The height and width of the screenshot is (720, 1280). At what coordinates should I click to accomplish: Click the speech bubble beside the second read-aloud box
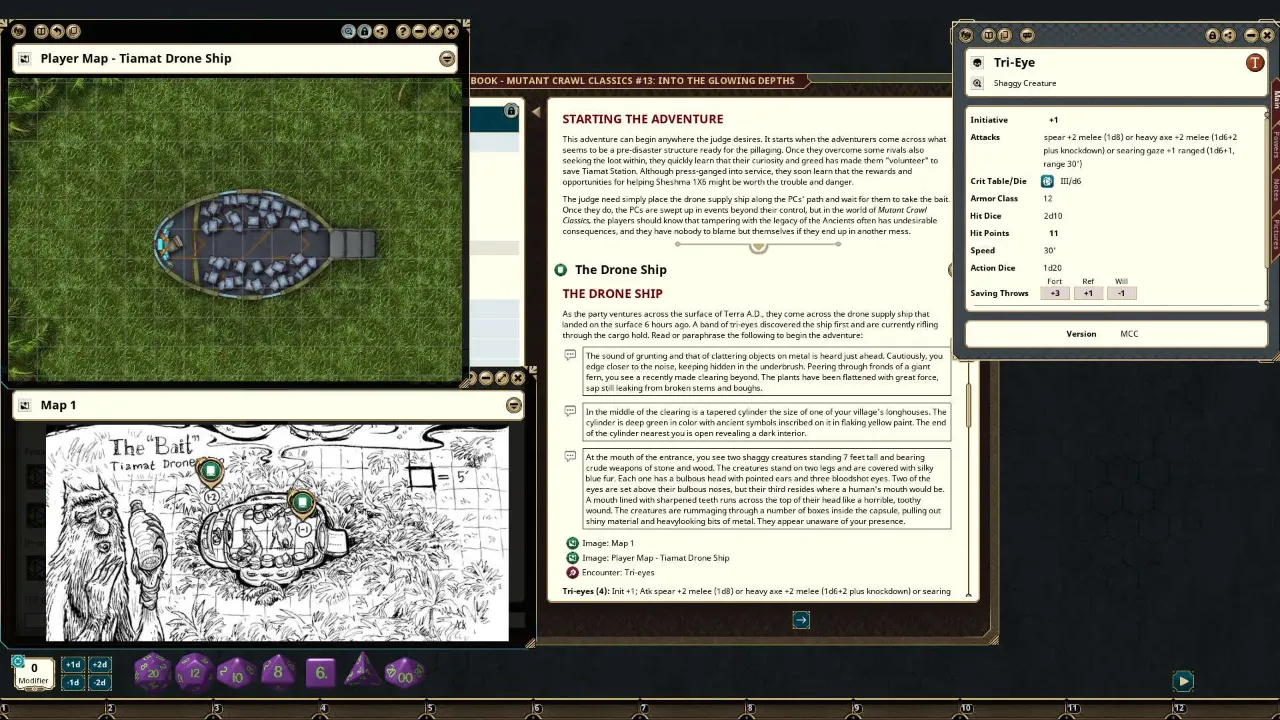point(570,411)
